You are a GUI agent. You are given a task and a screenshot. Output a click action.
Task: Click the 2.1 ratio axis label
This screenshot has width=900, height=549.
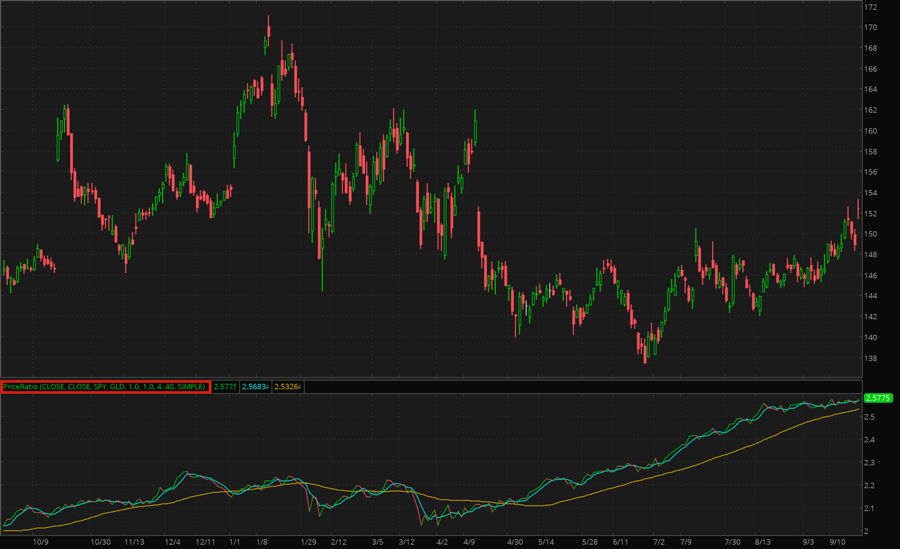871,509
